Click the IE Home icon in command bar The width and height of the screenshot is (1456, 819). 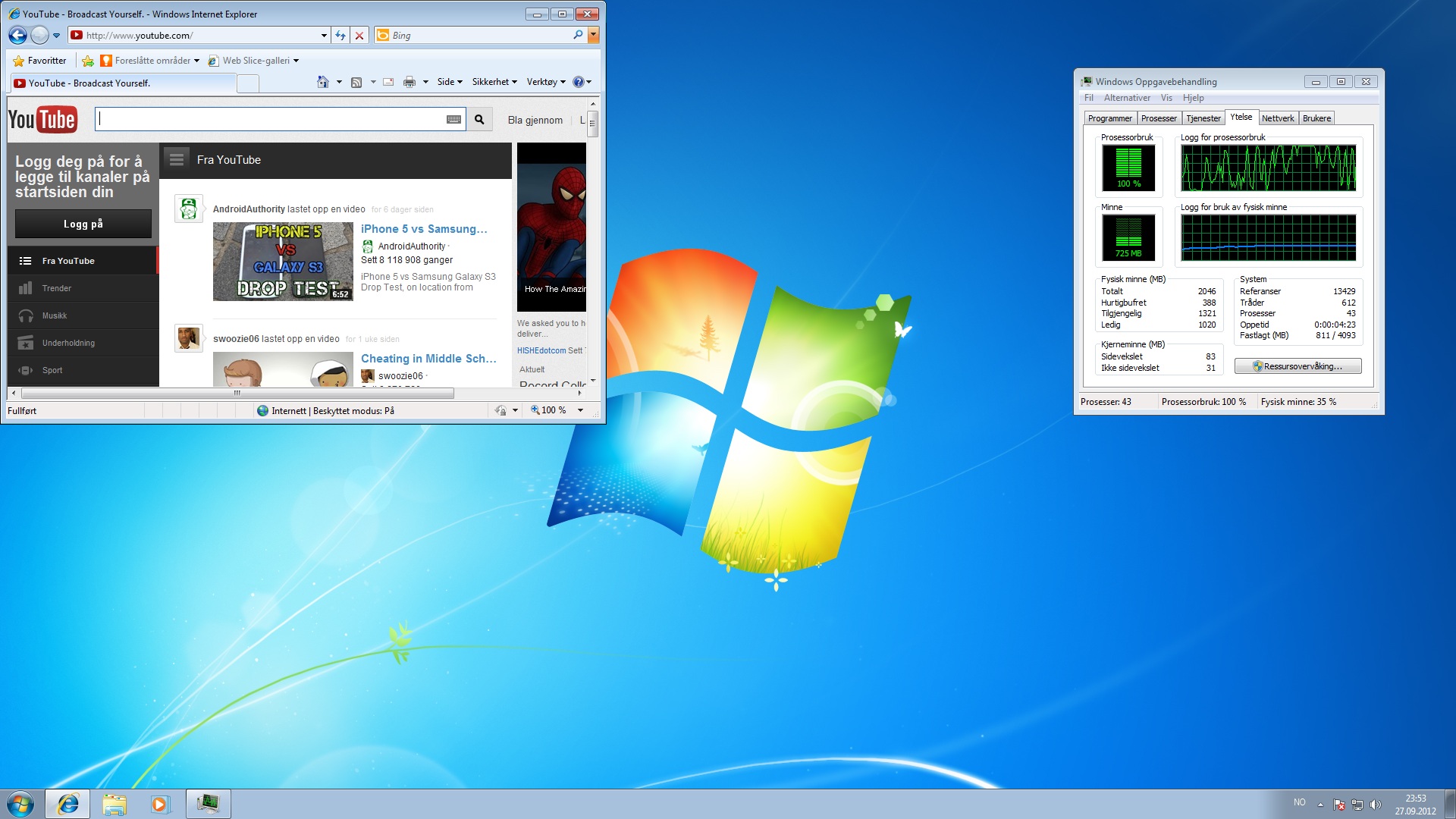point(323,82)
